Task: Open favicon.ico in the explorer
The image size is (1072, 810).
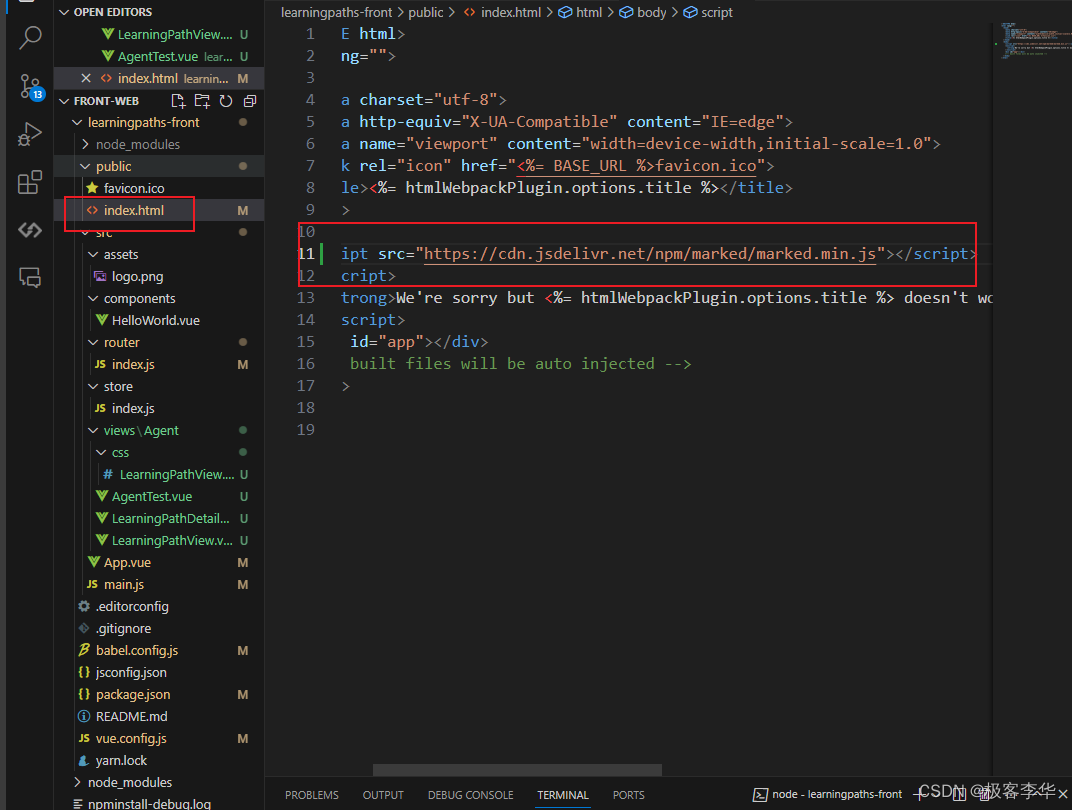Action: (x=134, y=188)
